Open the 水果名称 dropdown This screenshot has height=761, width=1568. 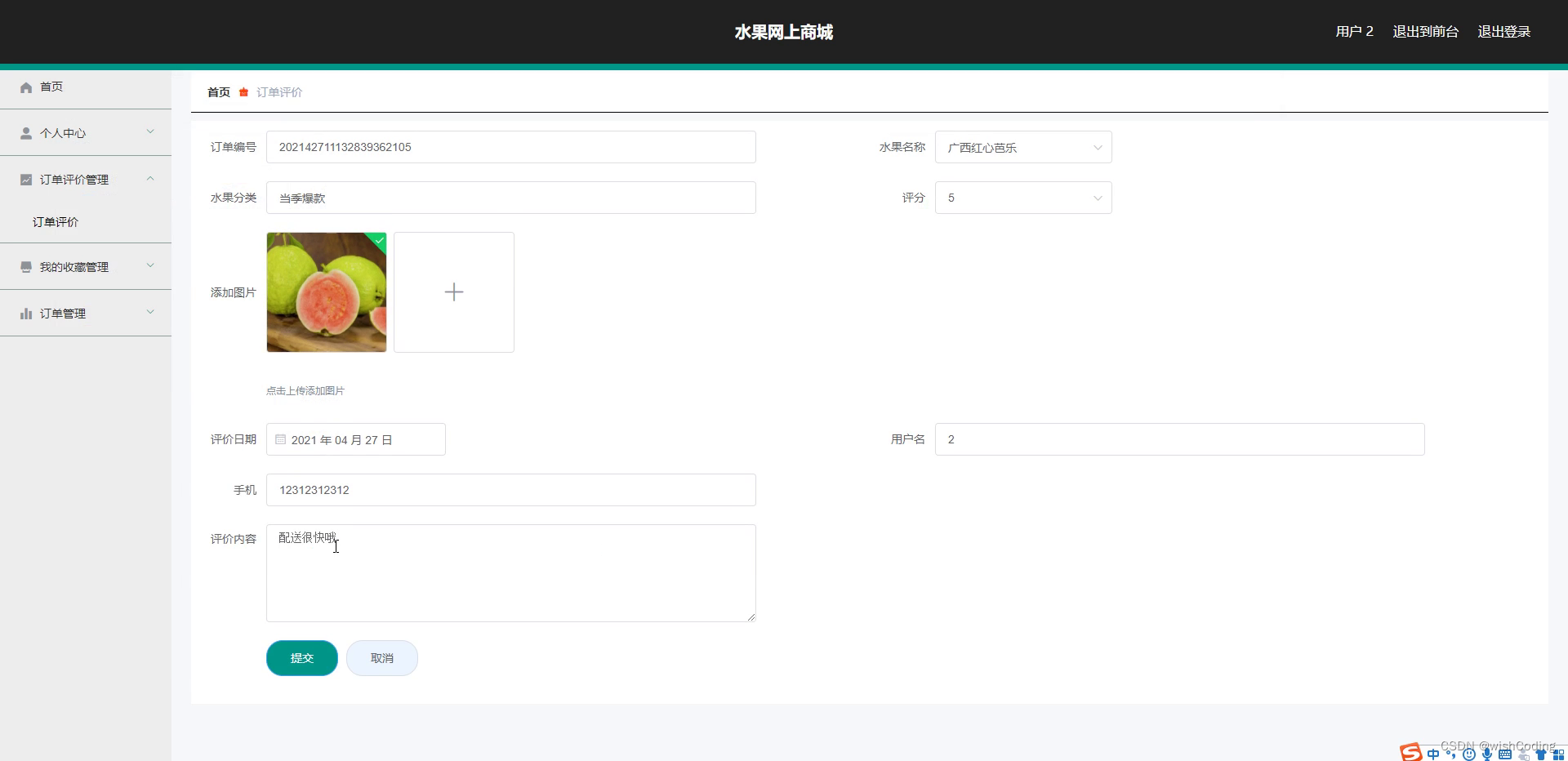click(x=1022, y=147)
